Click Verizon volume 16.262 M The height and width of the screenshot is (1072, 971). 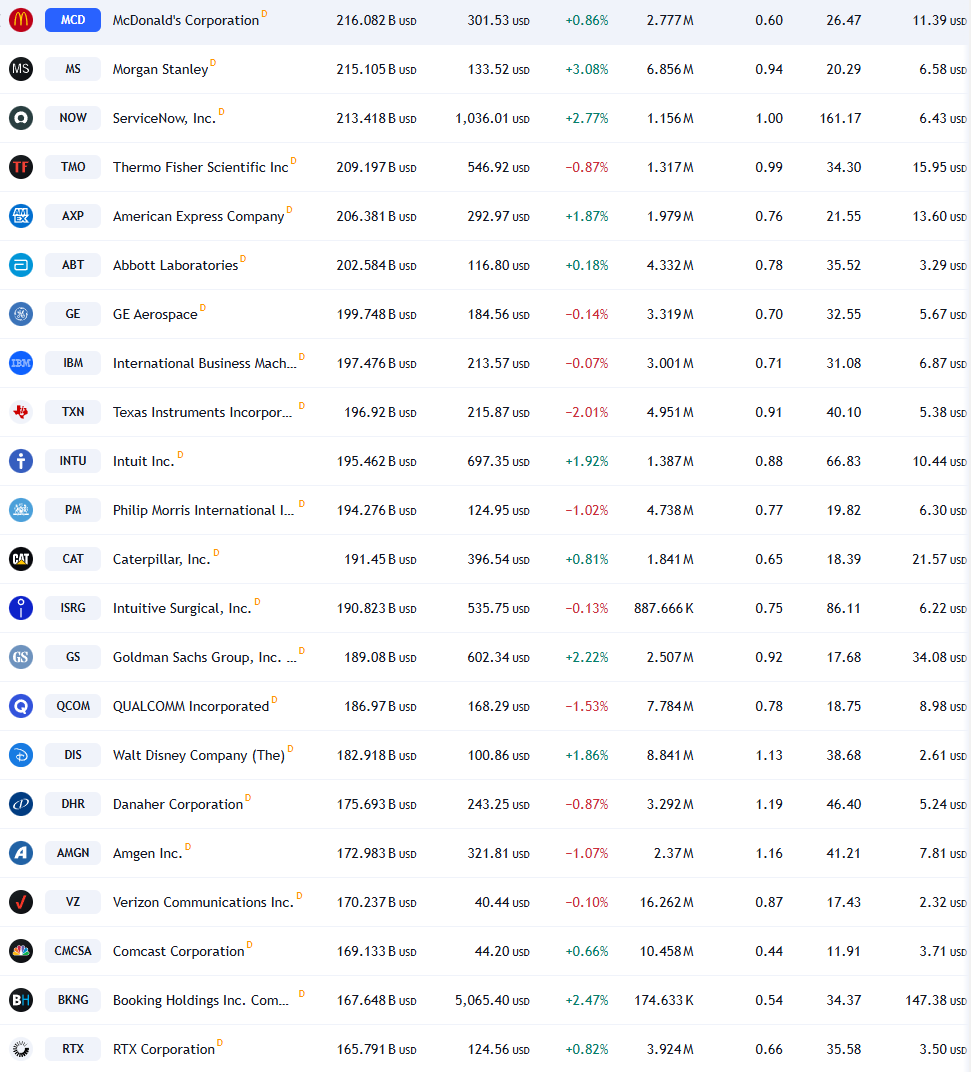pos(667,902)
